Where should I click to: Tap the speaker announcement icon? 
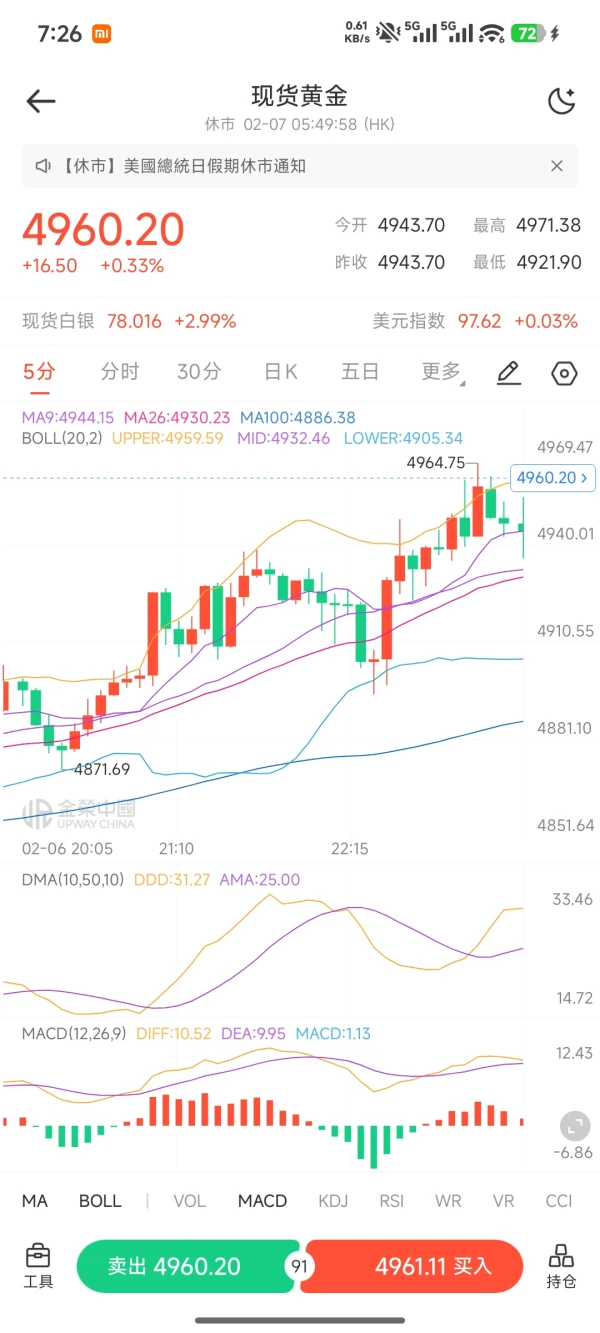click(x=43, y=166)
